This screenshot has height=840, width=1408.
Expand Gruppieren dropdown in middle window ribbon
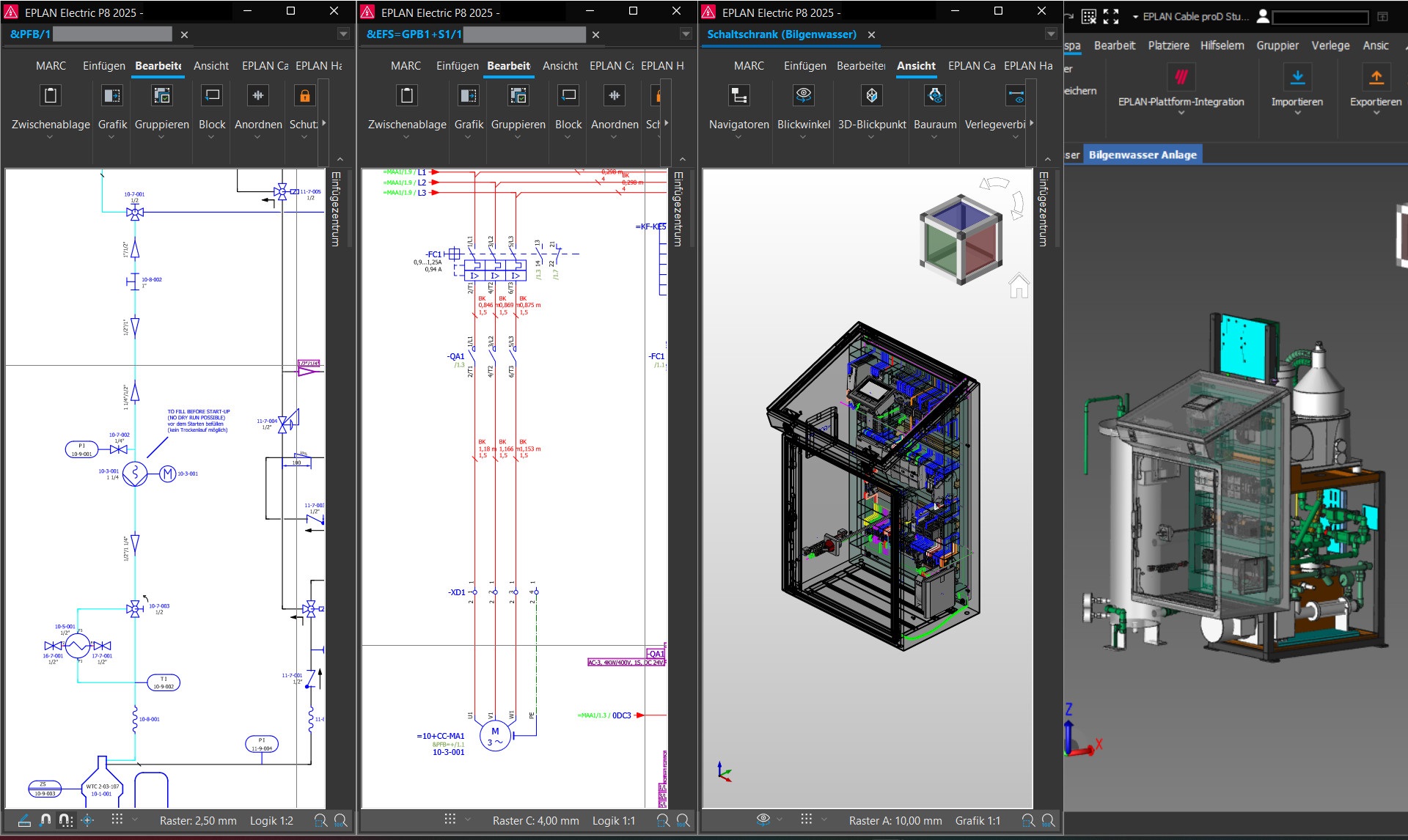point(518,137)
